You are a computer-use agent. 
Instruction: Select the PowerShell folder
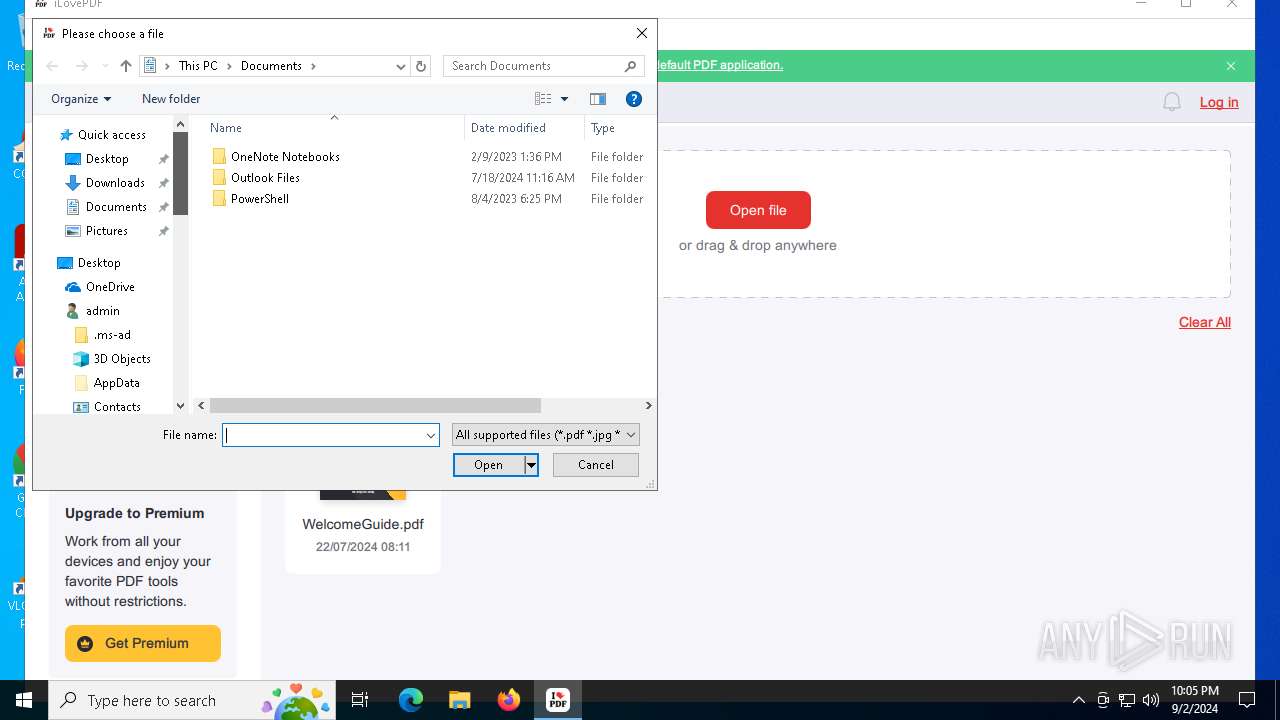260,199
